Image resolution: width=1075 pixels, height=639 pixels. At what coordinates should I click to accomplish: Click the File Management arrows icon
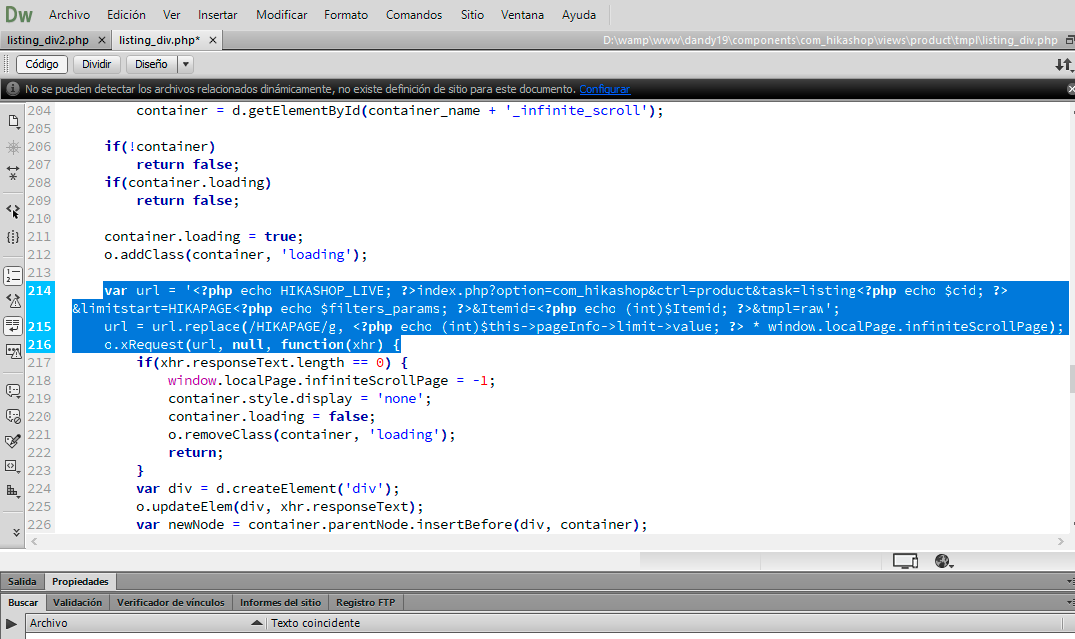pyautogui.click(x=1063, y=64)
